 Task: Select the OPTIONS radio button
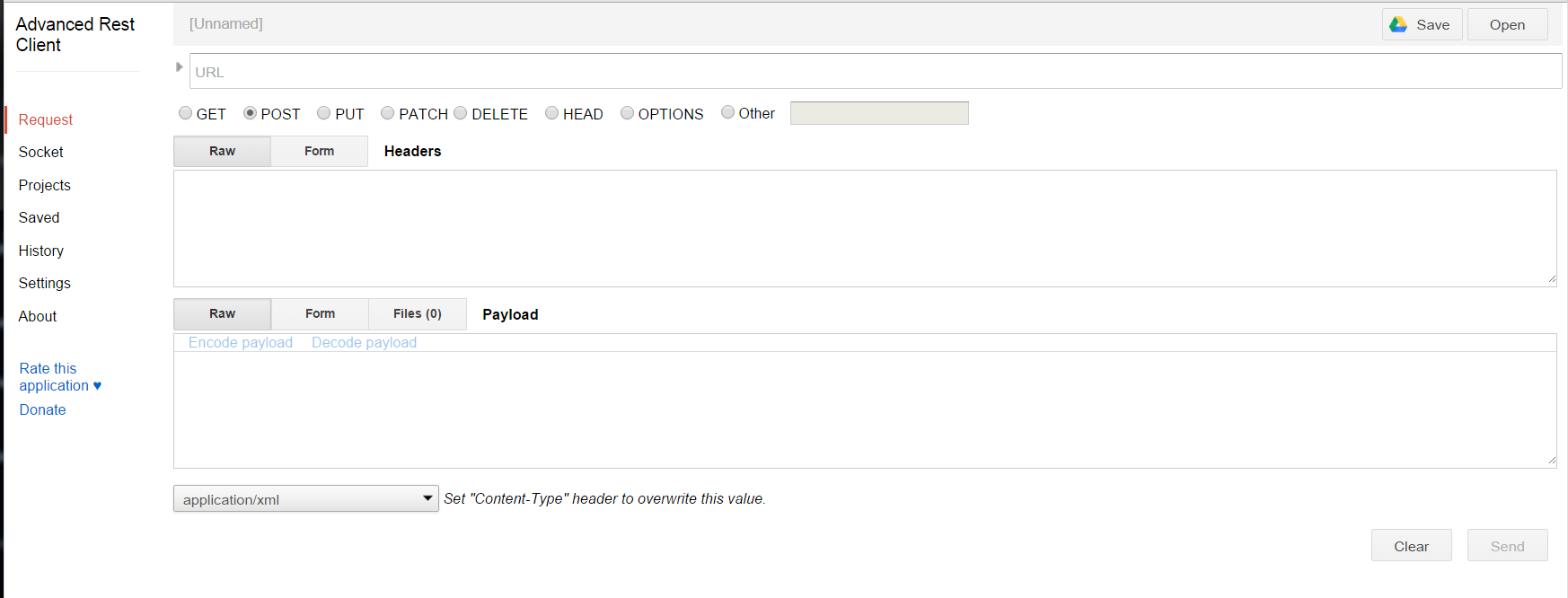tap(628, 113)
